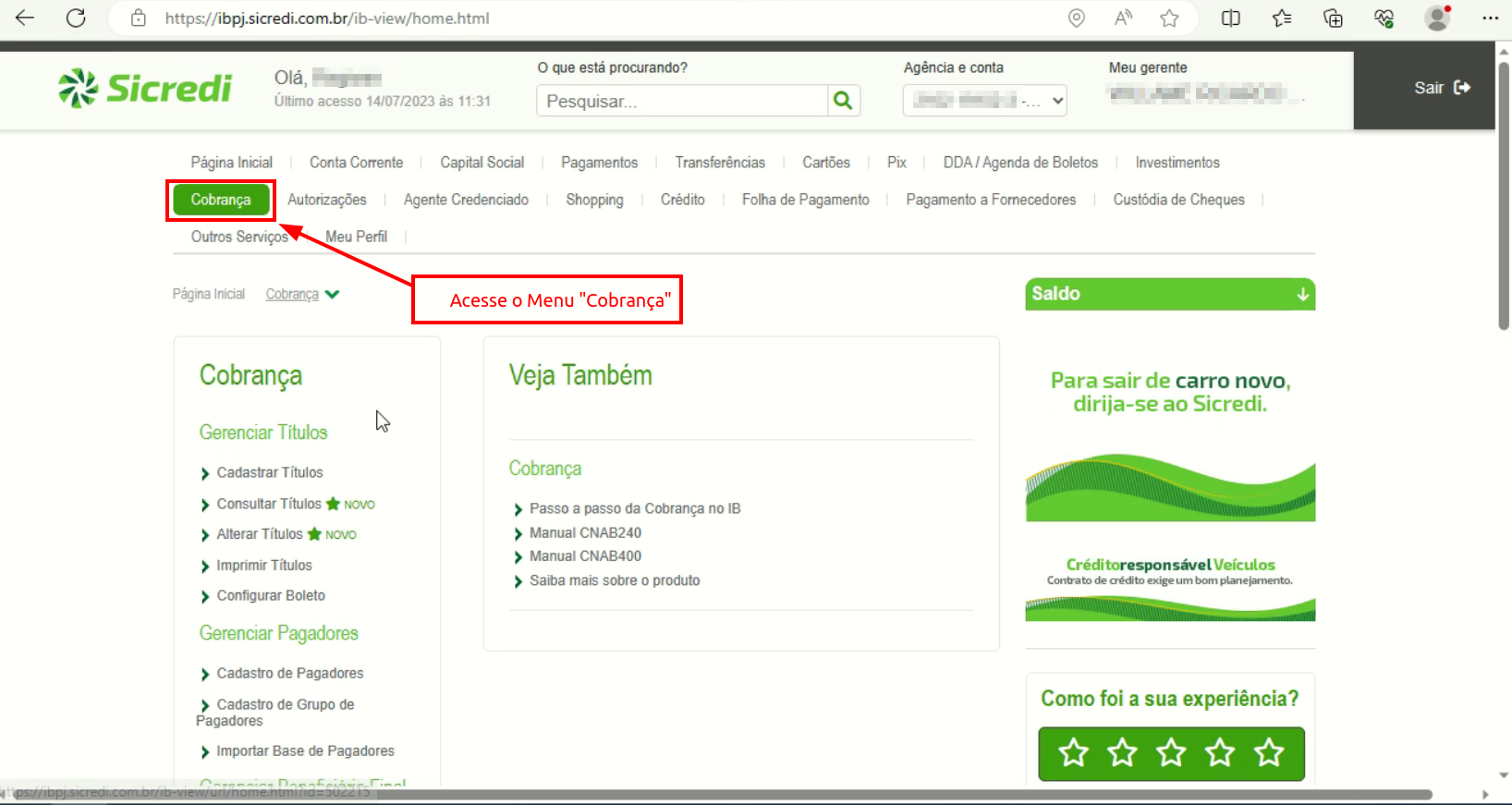Click the browser back arrow
Image resolution: width=1512 pixels, height=805 pixels.
(x=25, y=18)
